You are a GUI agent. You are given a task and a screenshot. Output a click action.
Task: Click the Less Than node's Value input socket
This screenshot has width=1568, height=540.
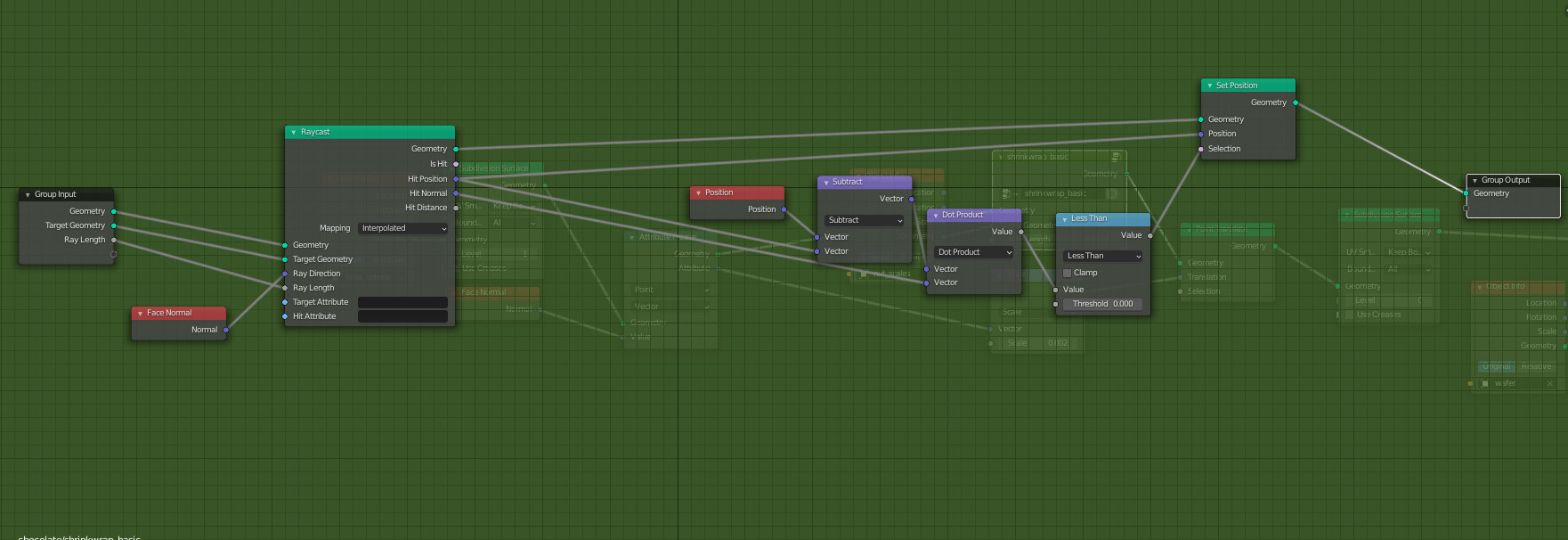click(x=1056, y=290)
